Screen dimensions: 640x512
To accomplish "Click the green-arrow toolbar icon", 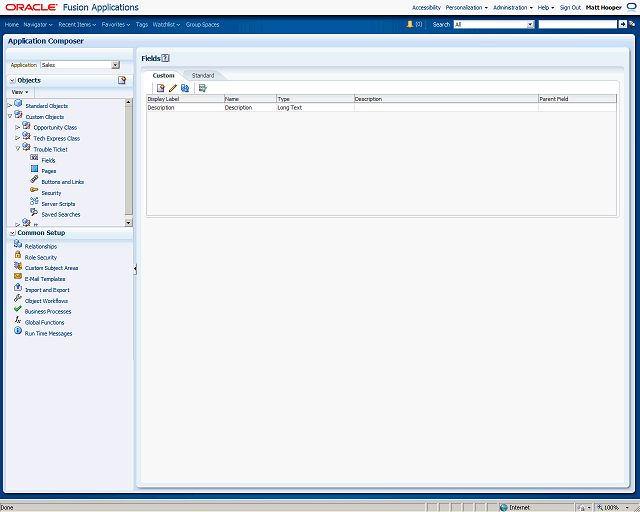I will pyautogui.click(x=202, y=88).
